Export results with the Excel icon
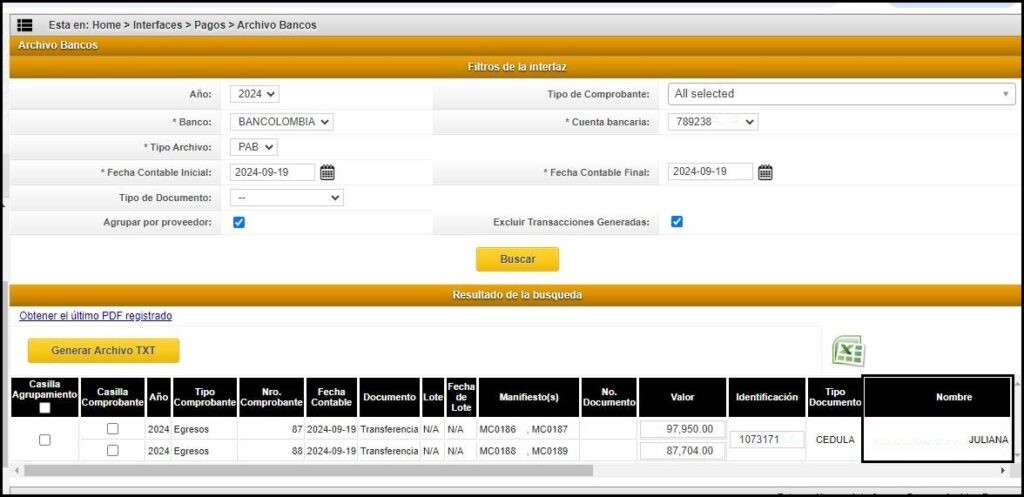The image size is (1024, 497). coord(848,351)
